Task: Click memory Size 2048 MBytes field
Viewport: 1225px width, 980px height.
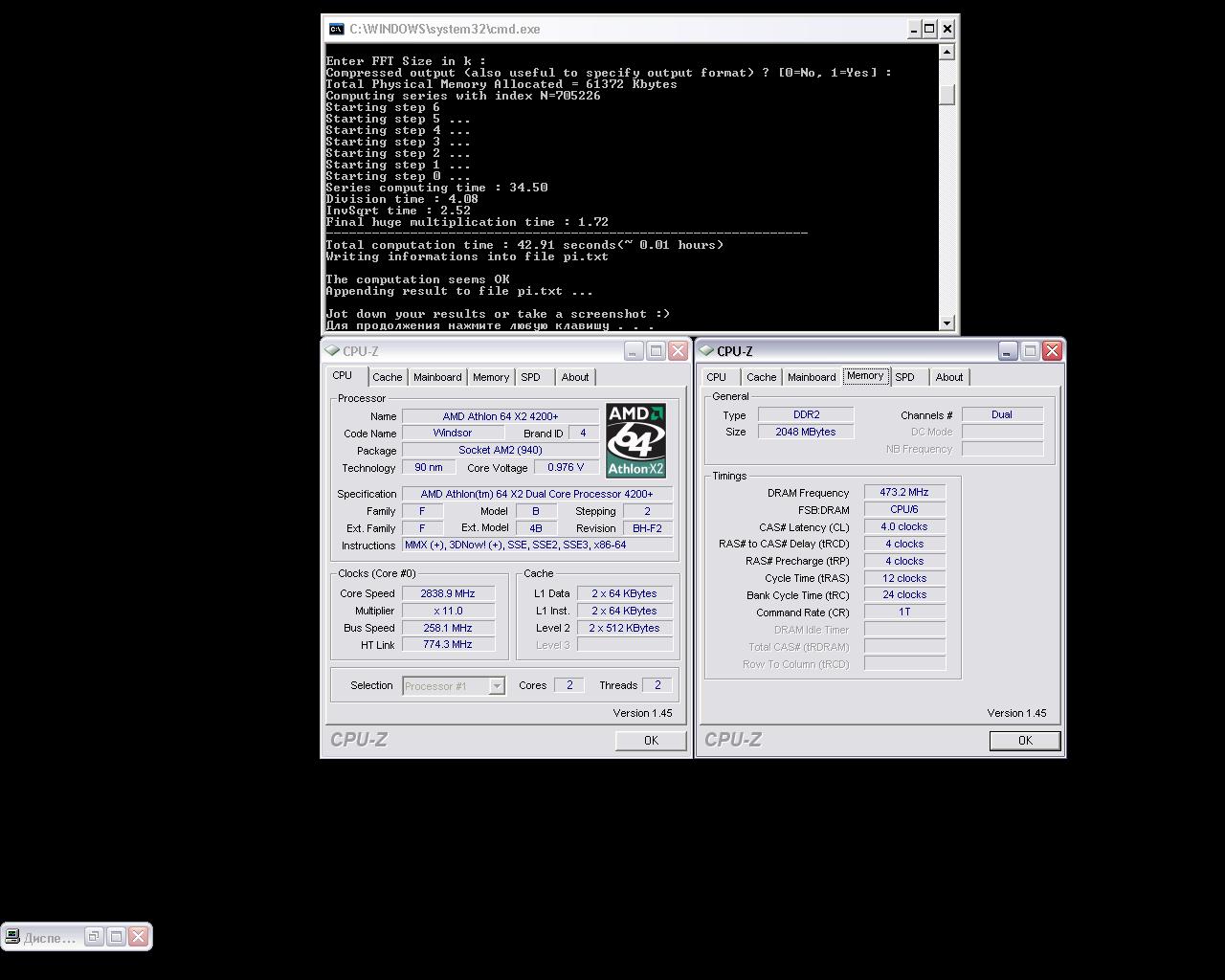Action: coord(806,432)
